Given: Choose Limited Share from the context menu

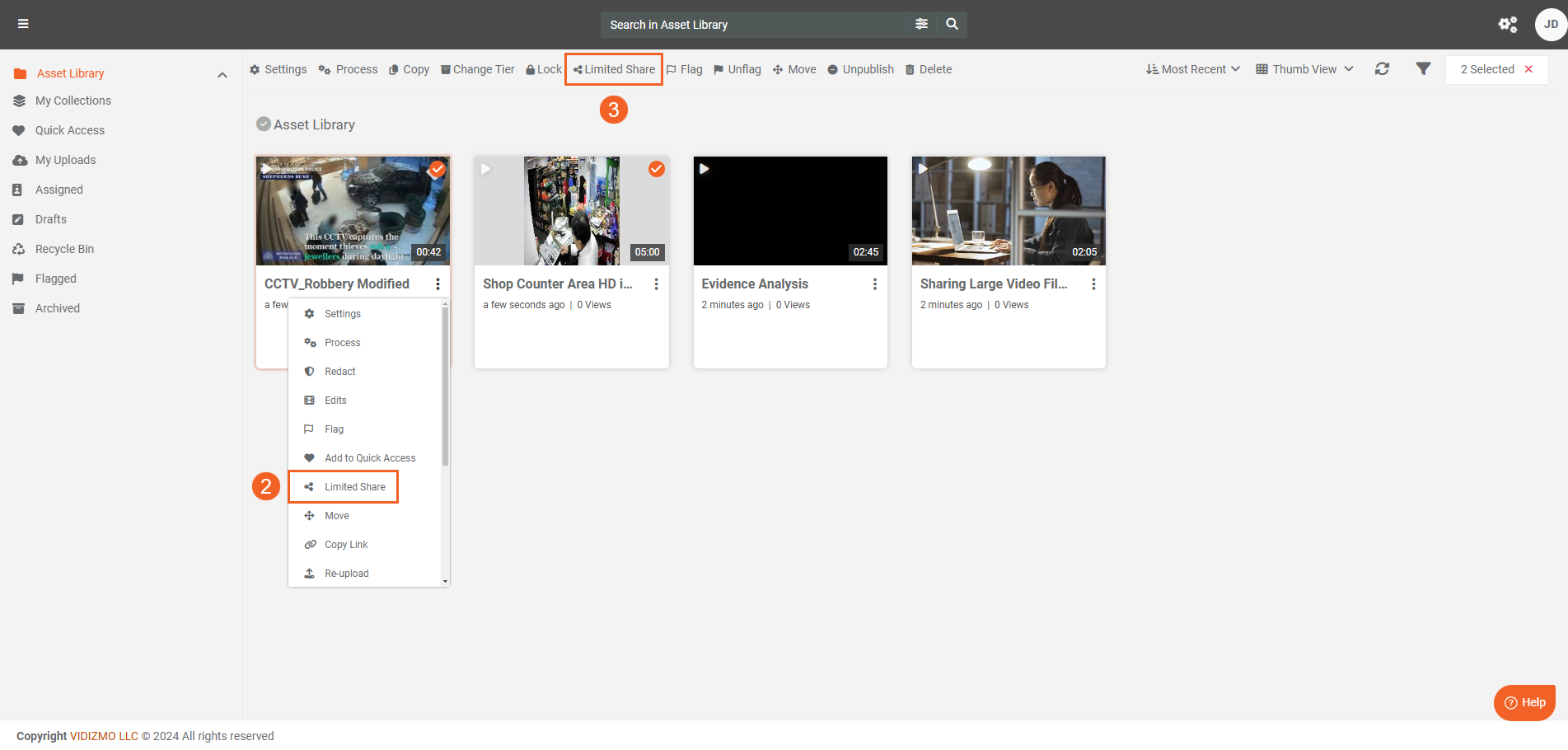Looking at the screenshot, I should coord(354,487).
